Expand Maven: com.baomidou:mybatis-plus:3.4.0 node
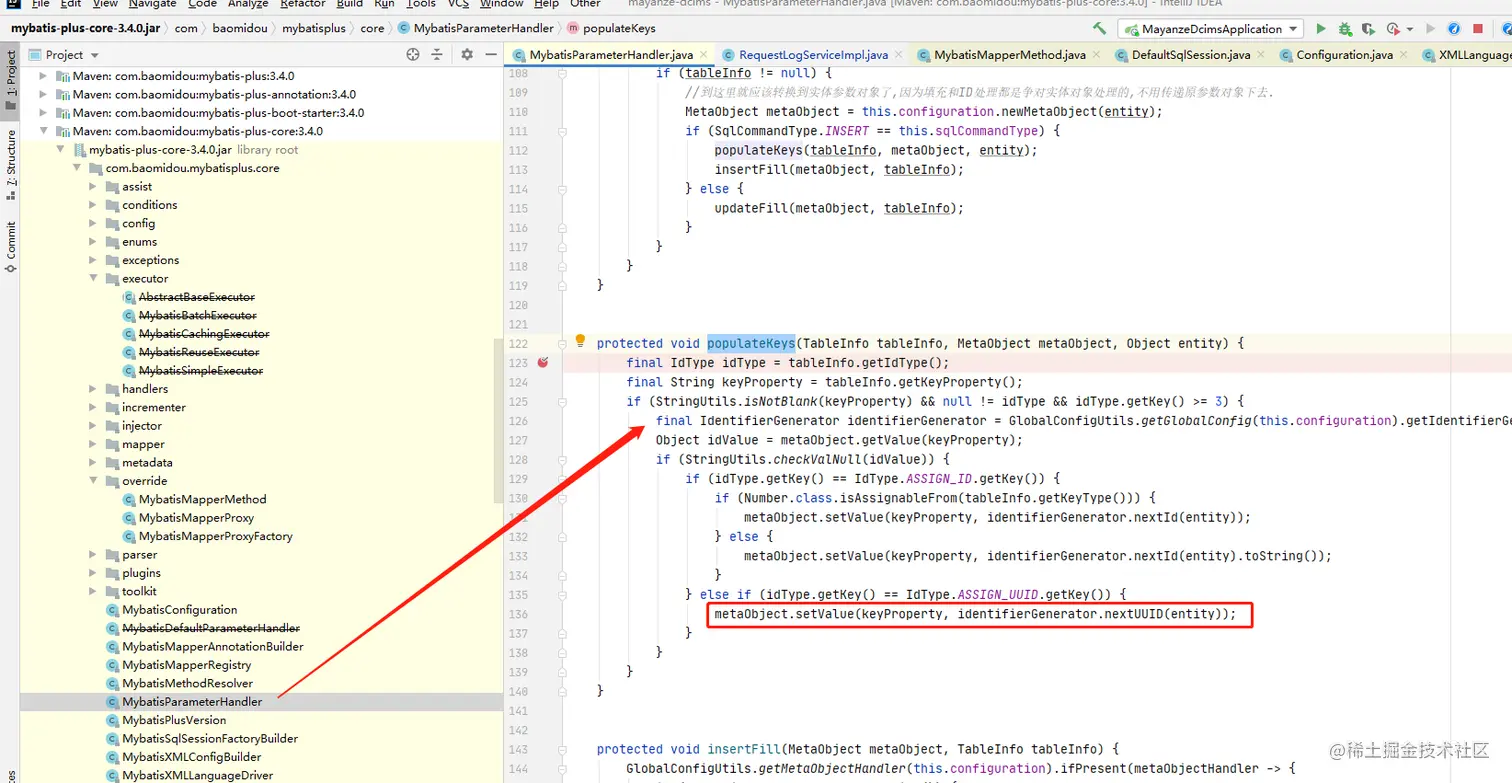This screenshot has width=1512, height=783. point(43,76)
